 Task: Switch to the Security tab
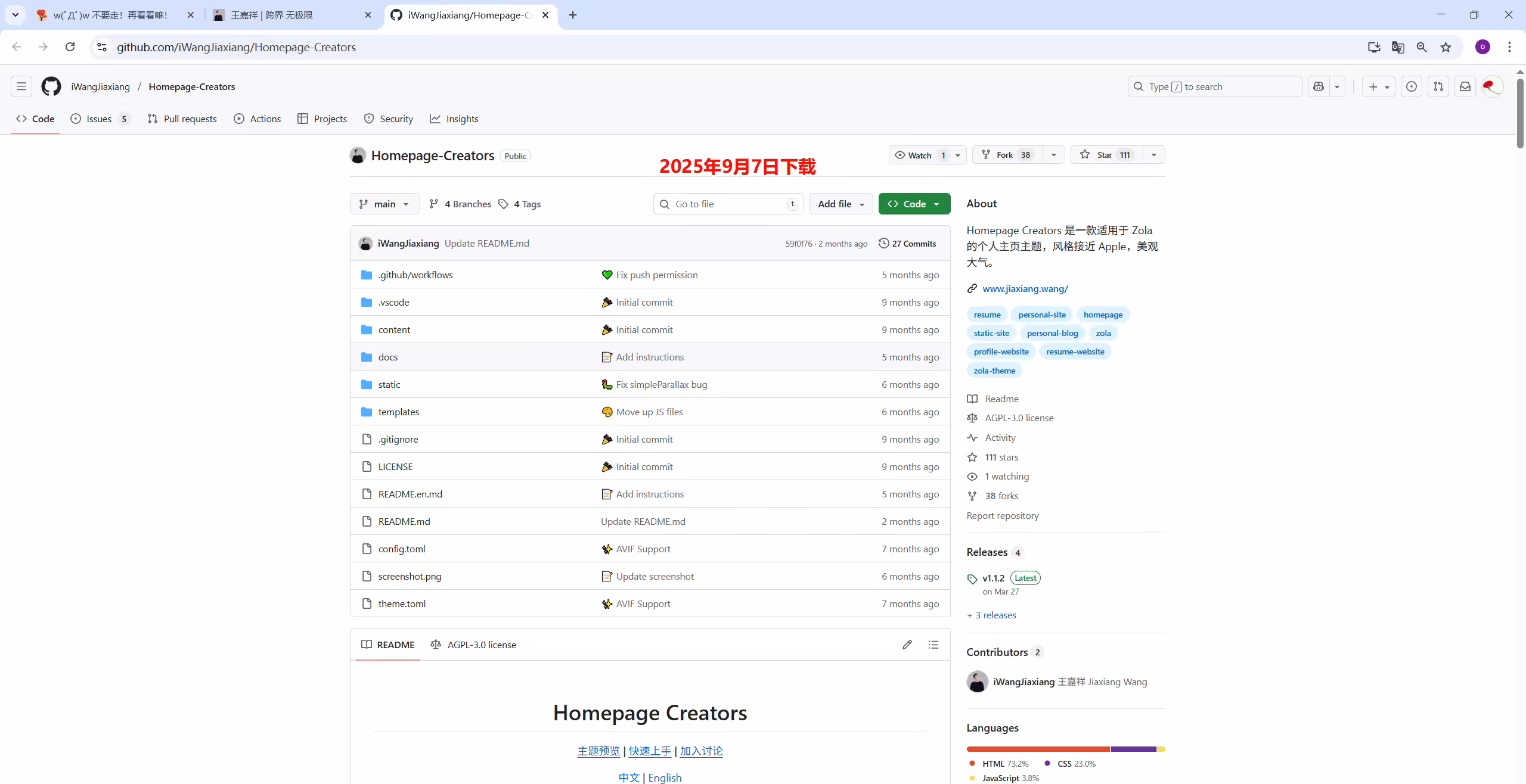tap(389, 119)
